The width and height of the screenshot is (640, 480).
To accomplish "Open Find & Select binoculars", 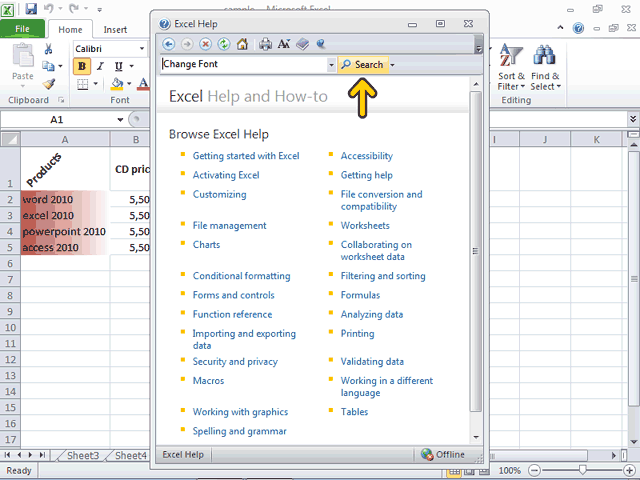I will pyautogui.click(x=545, y=67).
